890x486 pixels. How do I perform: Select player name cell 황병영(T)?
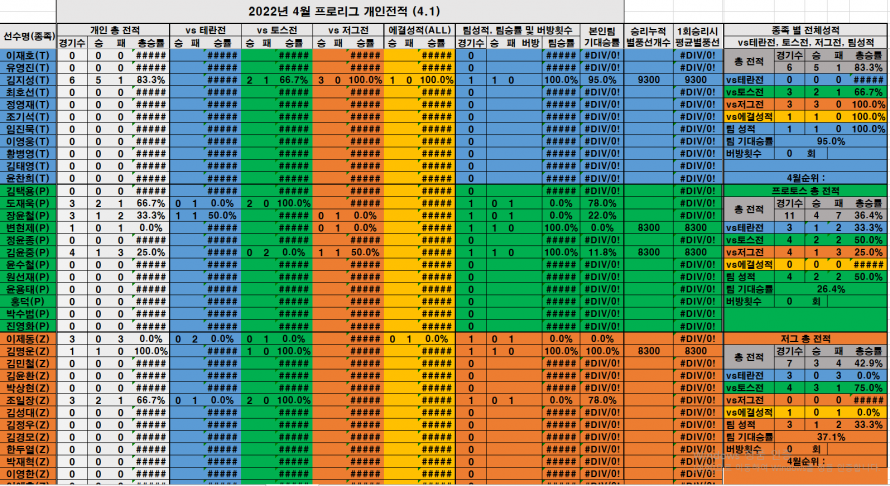tap(28, 154)
